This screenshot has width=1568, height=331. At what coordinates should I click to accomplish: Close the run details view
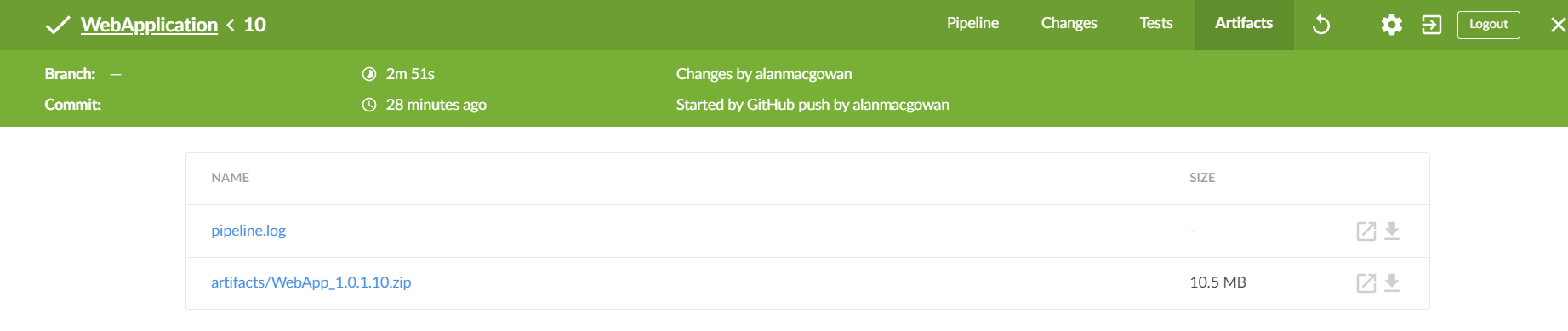(x=1558, y=25)
